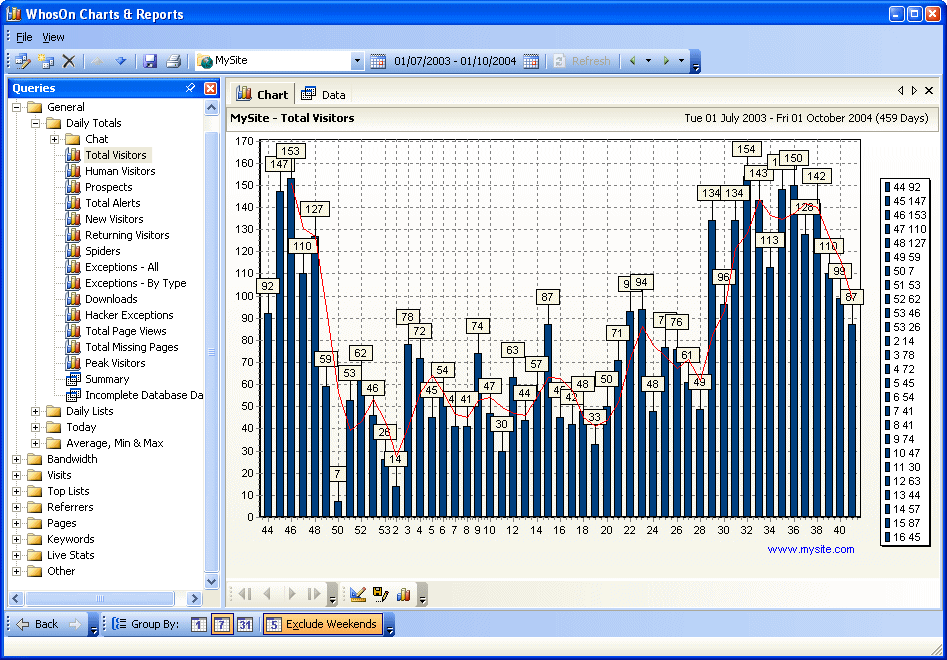
Task: Open the MySite site dropdown
Action: coord(357,61)
